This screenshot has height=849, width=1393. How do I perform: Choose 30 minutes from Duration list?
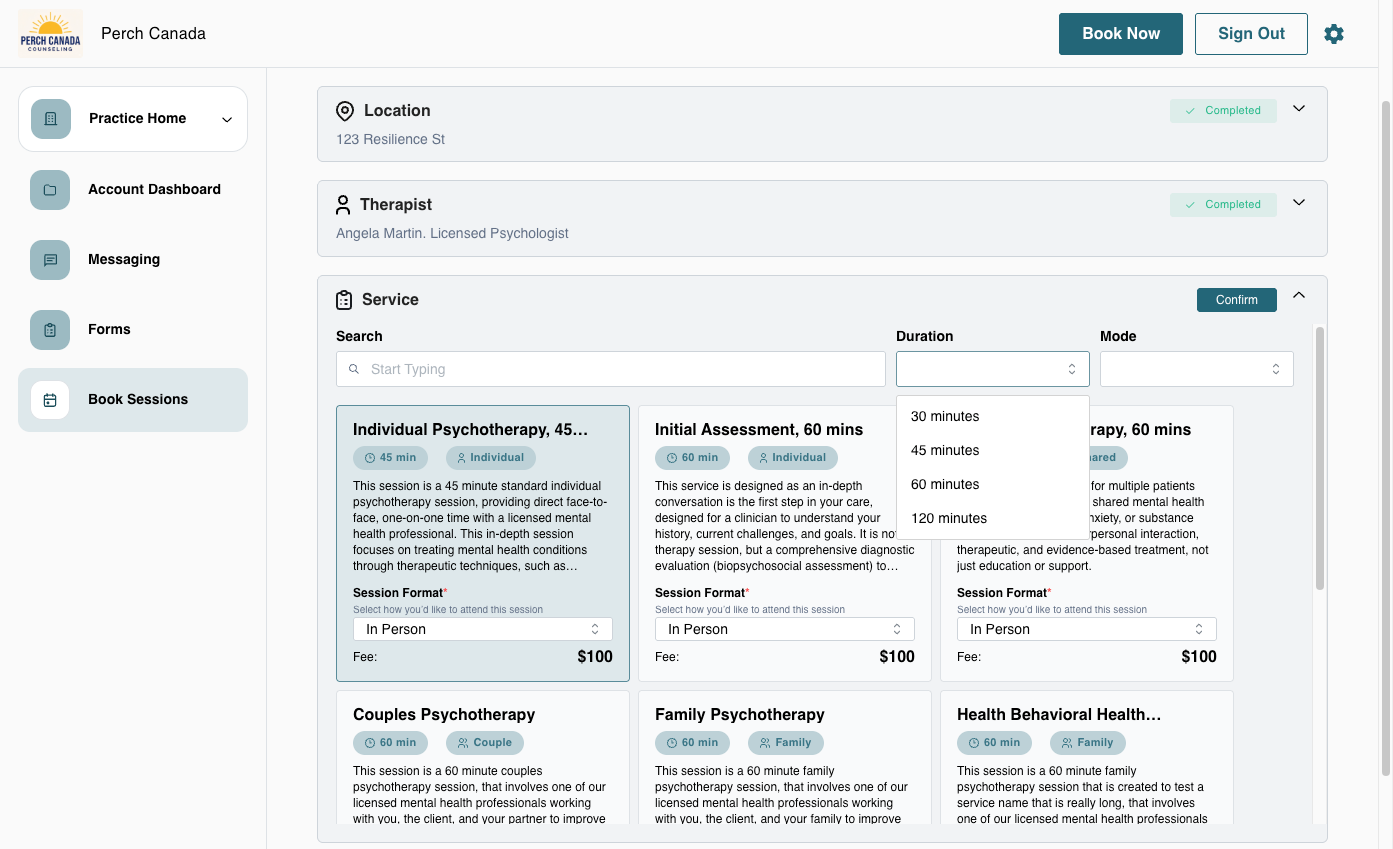point(993,417)
